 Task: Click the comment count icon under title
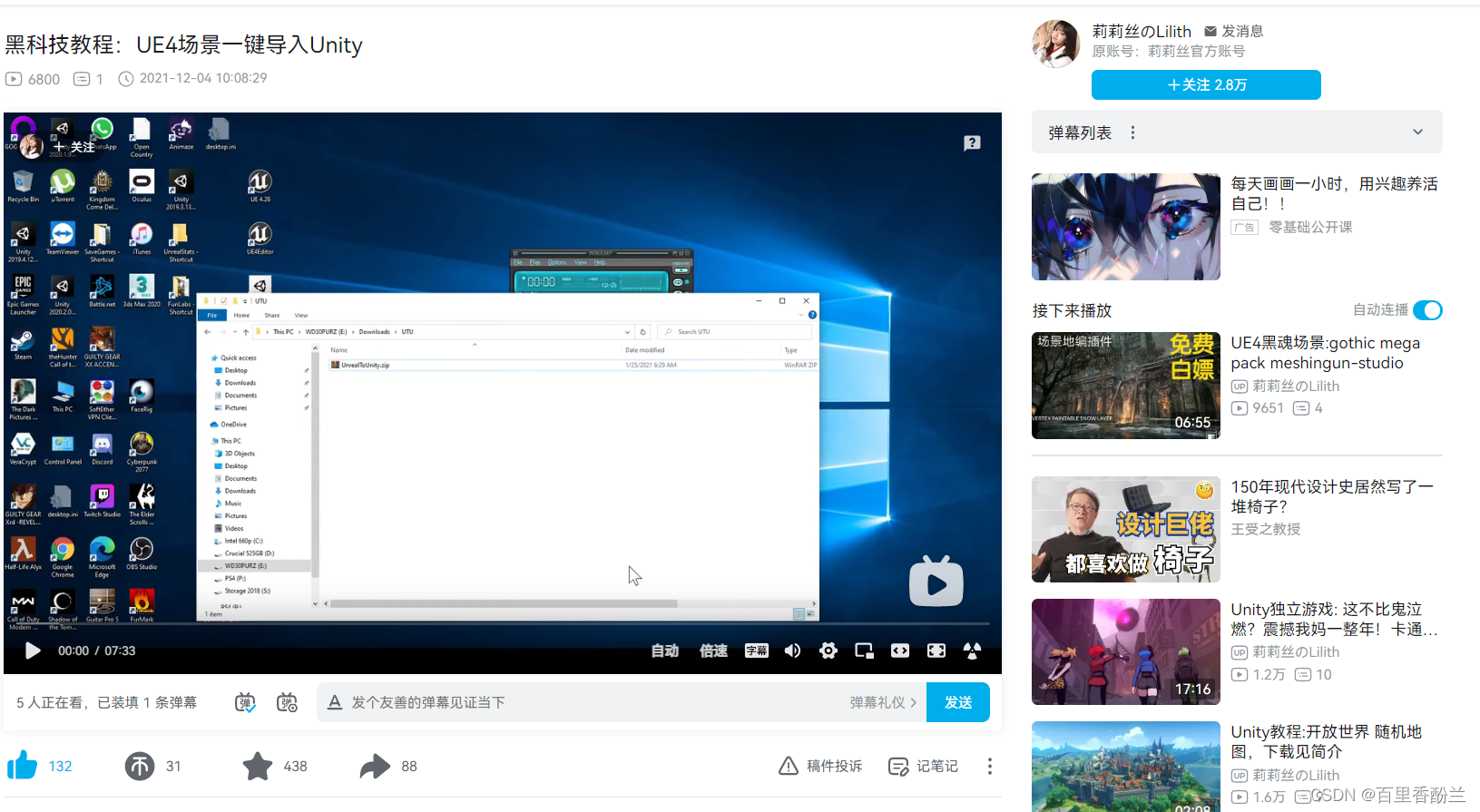pyautogui.click(x=82, y=79)
